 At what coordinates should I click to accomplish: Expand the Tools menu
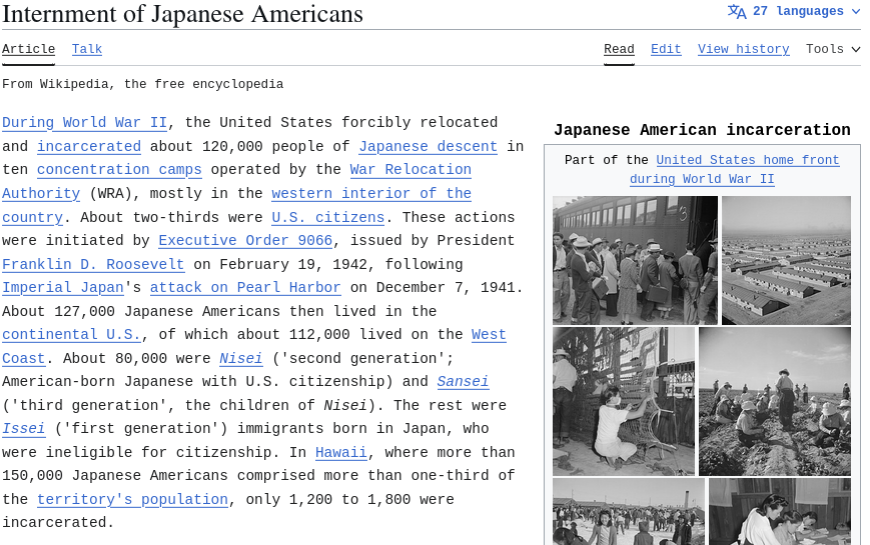[x=833, y=49]
